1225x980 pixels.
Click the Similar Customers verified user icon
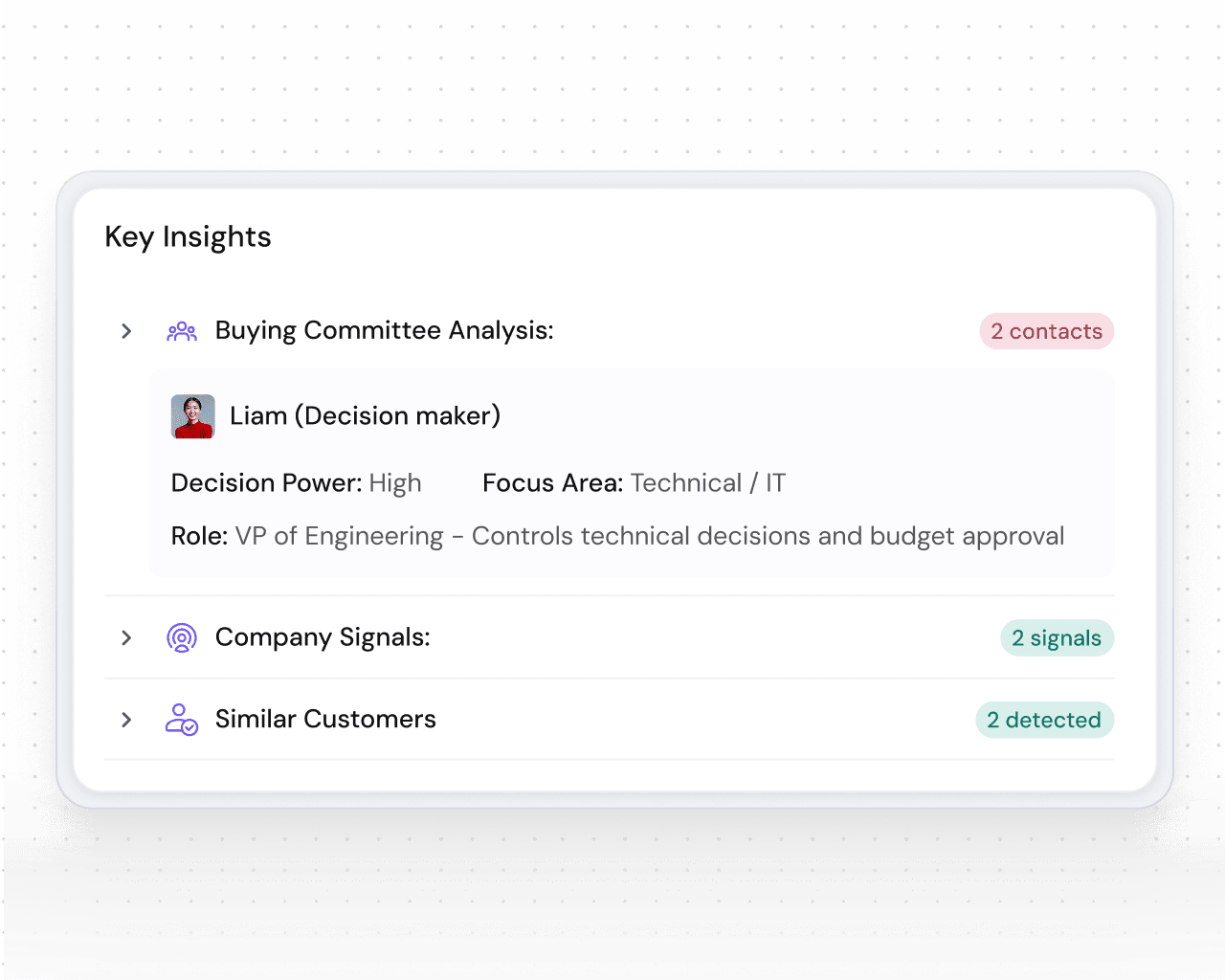click(182, 720)
